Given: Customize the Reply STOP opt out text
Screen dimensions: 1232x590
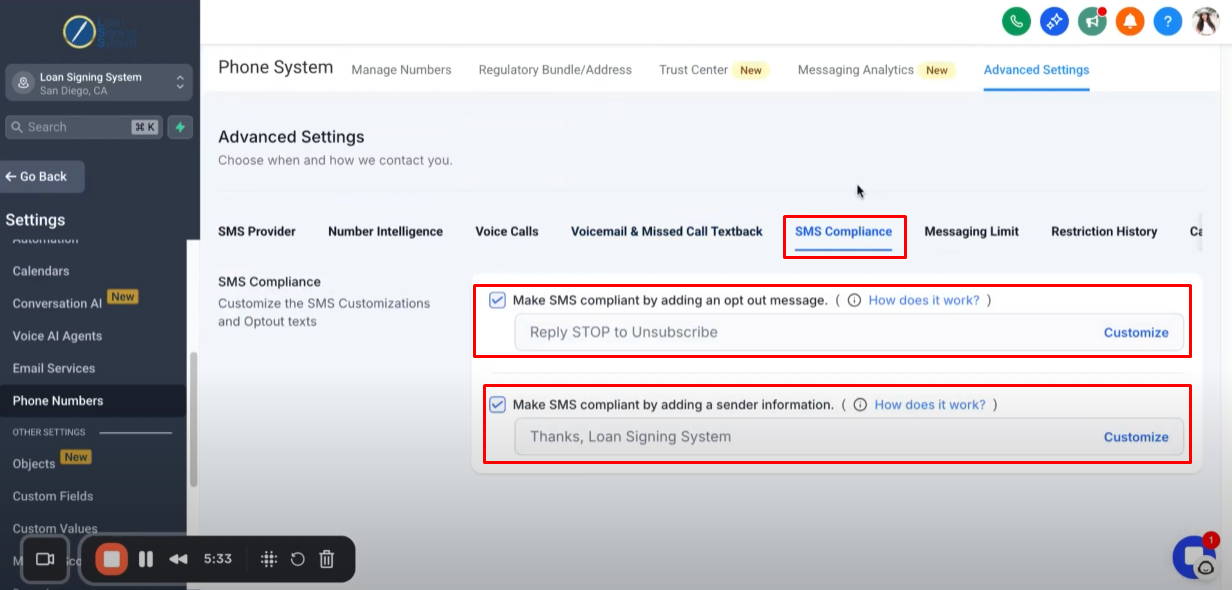Looking at the screenshot, I should click(1136, 332).
